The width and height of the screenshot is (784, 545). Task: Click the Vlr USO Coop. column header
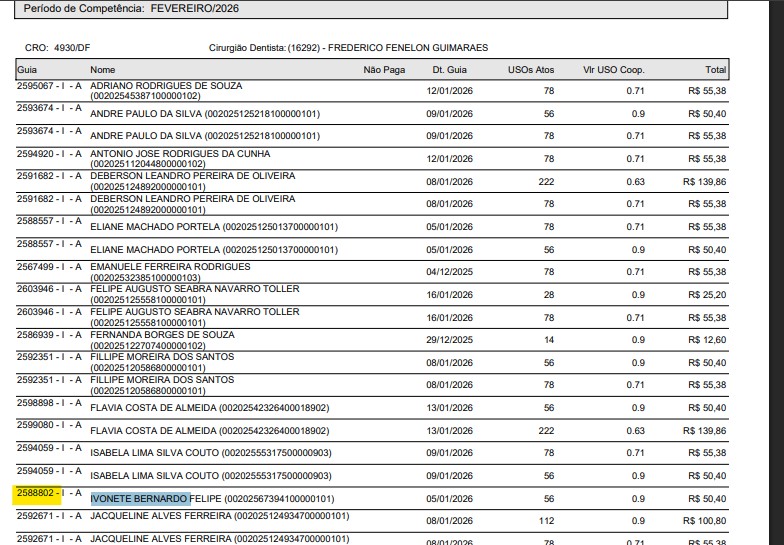pyautogui.click(x=614, y=70)
